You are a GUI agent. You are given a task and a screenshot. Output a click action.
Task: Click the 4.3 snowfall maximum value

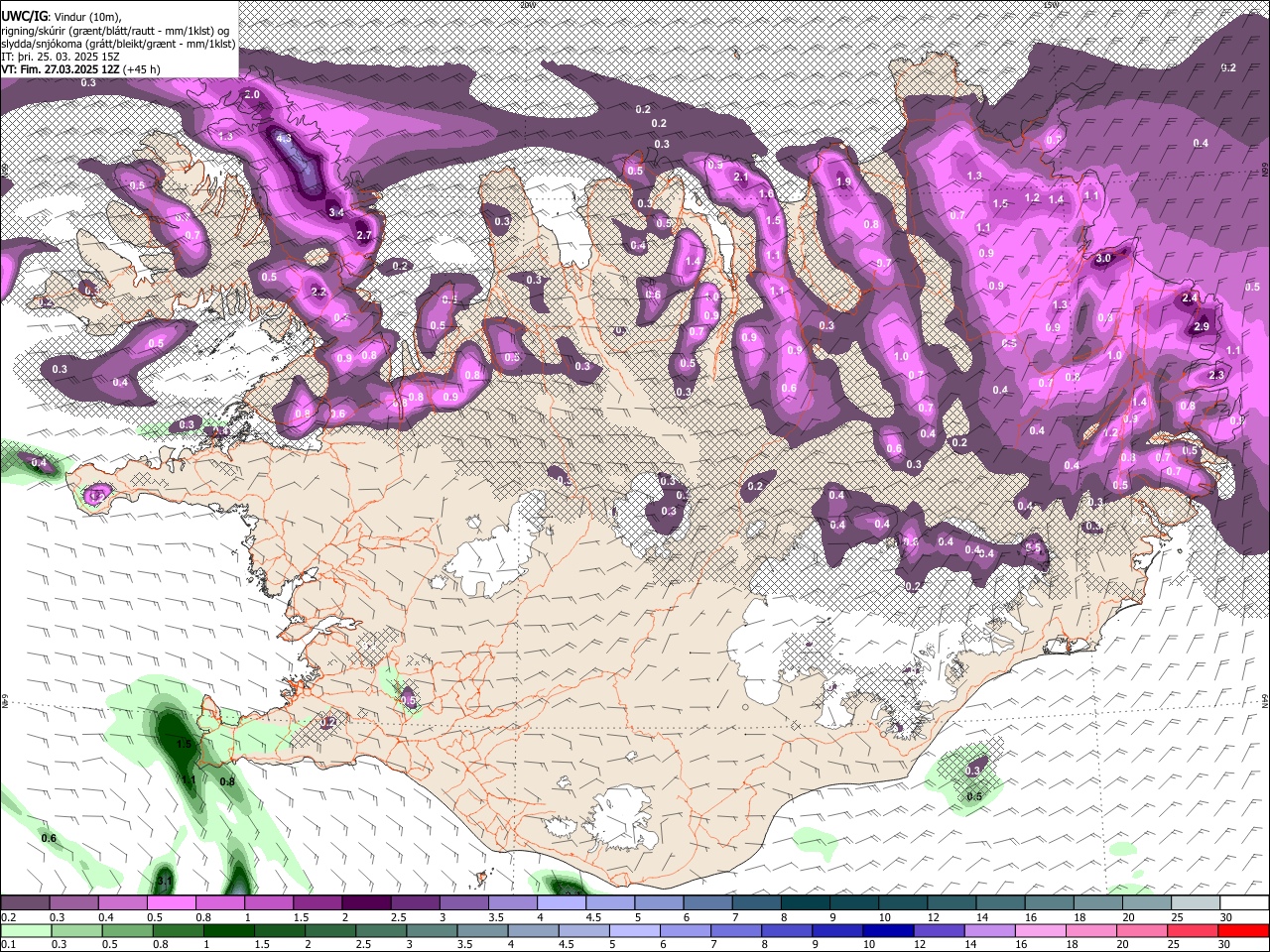point(284,138)
